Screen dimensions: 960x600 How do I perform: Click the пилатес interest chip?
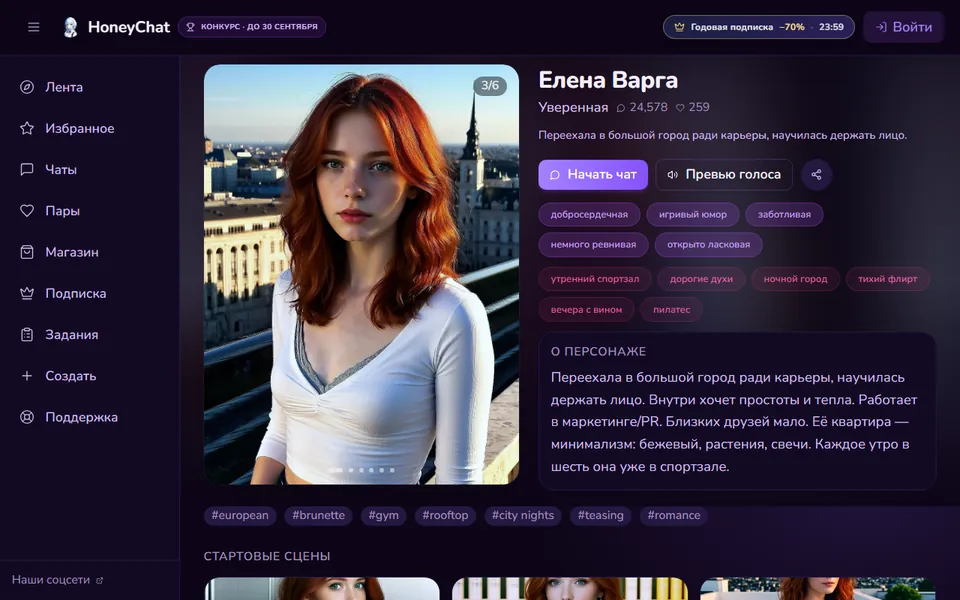[x=671, y=310]
